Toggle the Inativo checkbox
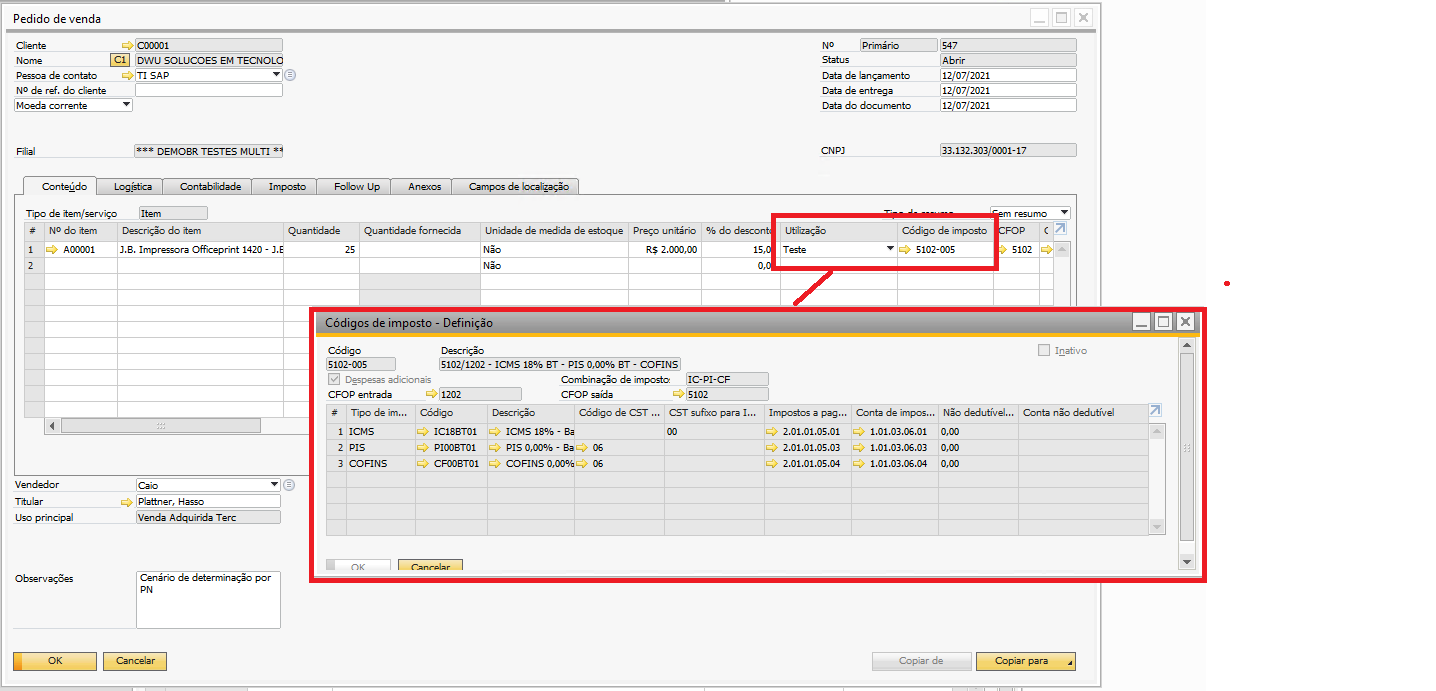 click(1045, 350)
